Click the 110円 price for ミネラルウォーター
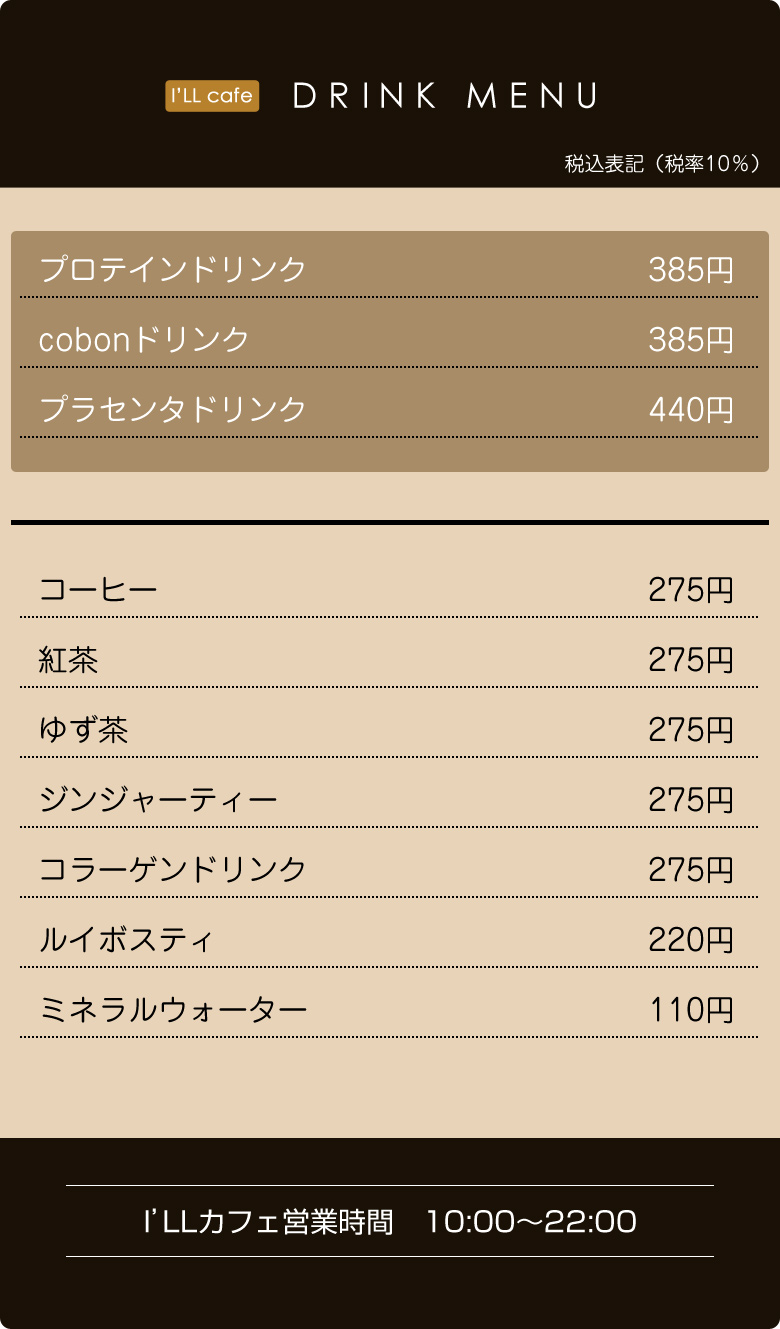780x1329 pixels. coord(692,1009)
